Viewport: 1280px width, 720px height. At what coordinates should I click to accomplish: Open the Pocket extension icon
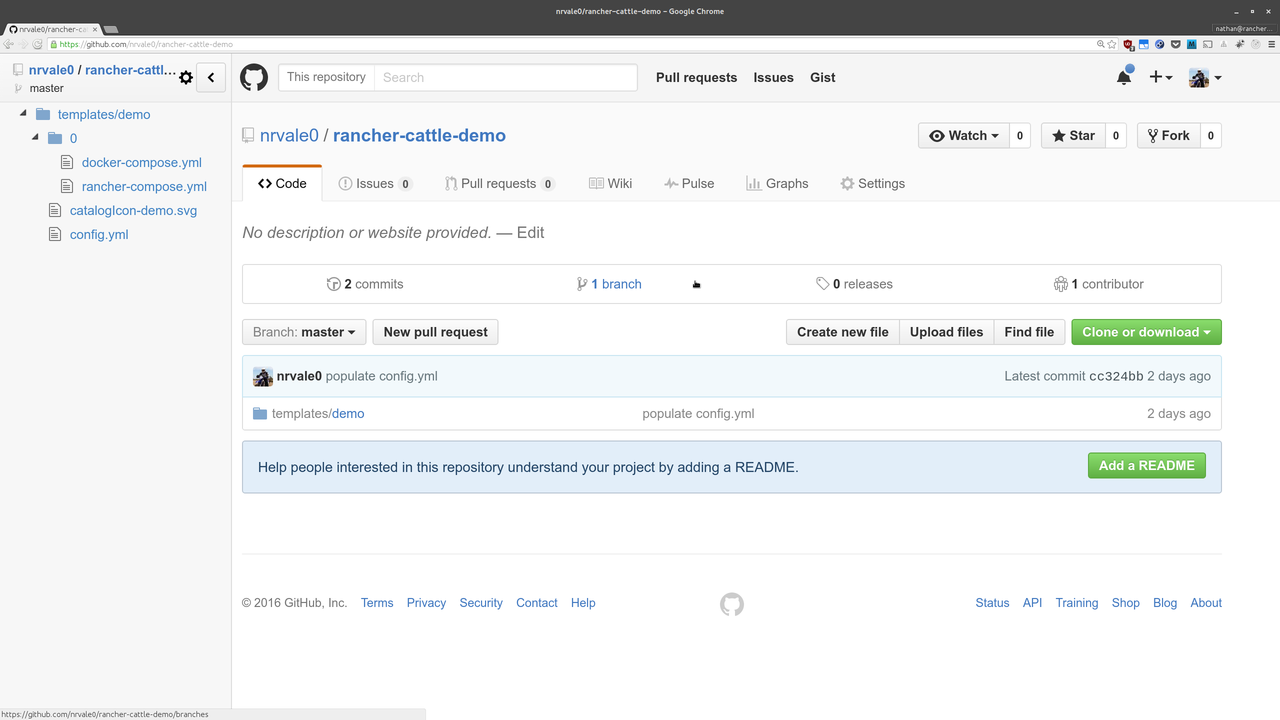pos(1176,44)
